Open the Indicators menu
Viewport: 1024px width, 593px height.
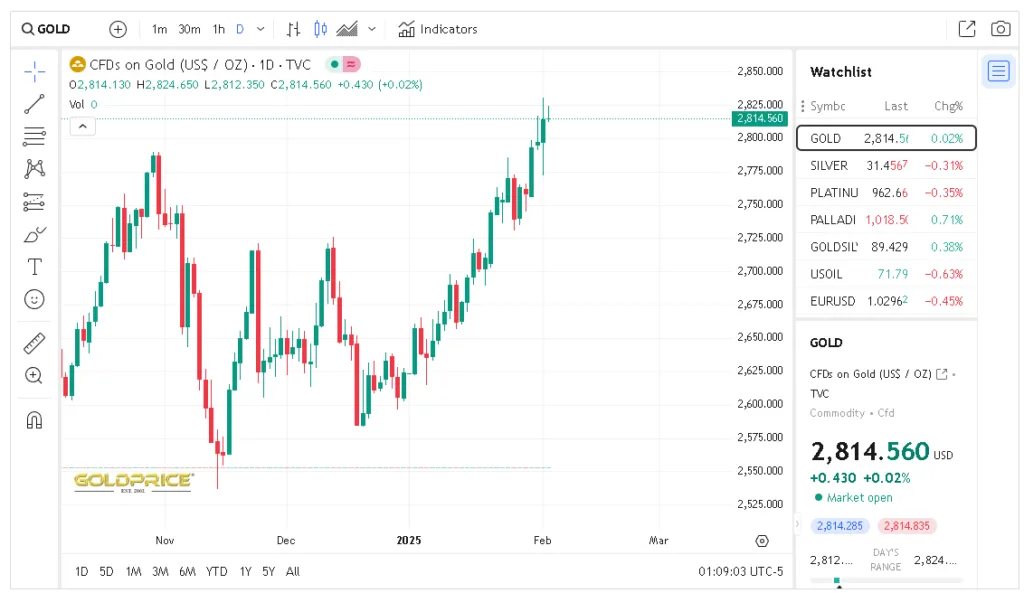(x=438, y=29)
